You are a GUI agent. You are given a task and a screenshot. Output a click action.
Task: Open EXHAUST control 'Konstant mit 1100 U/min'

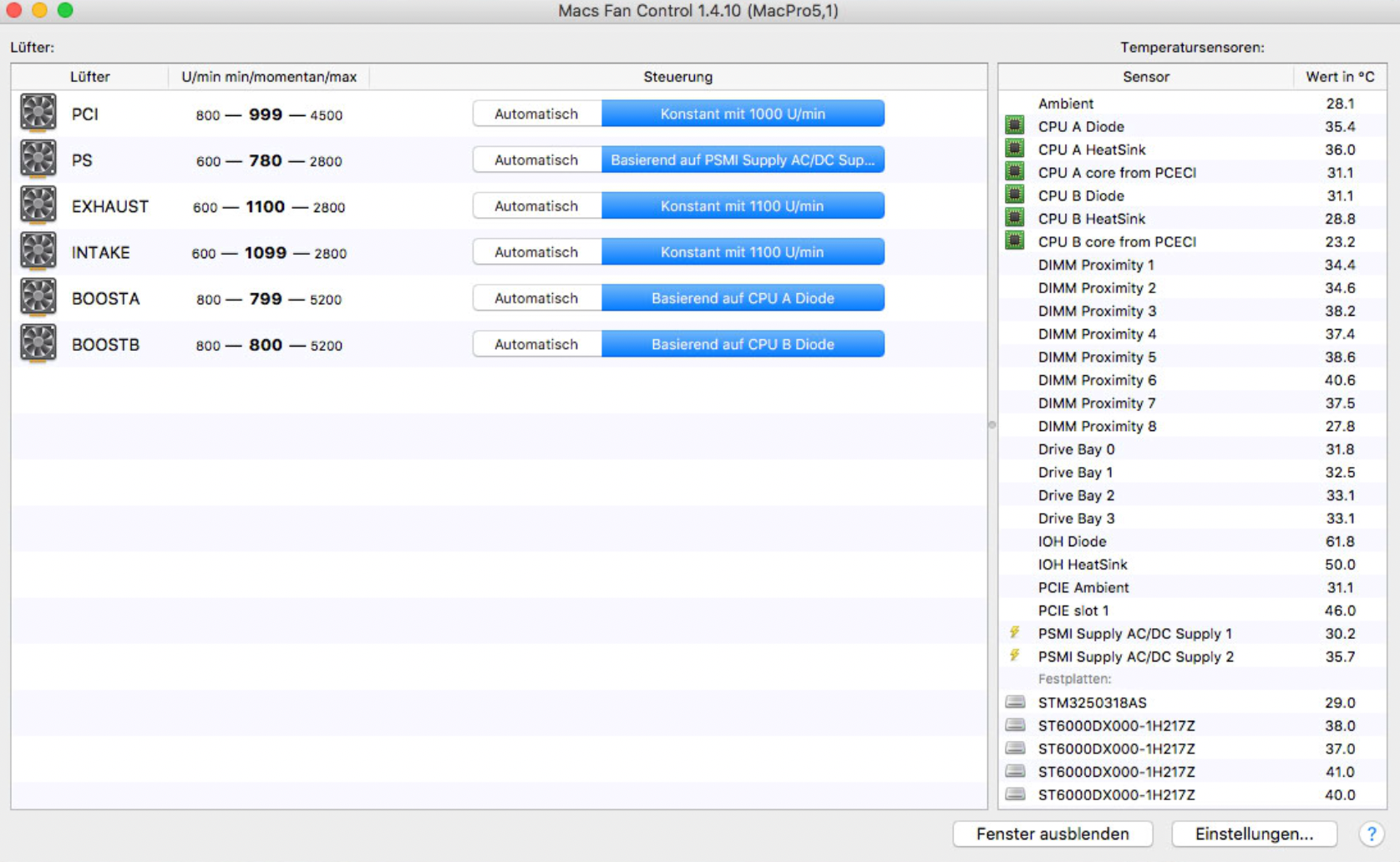click(x=743, y=205)
